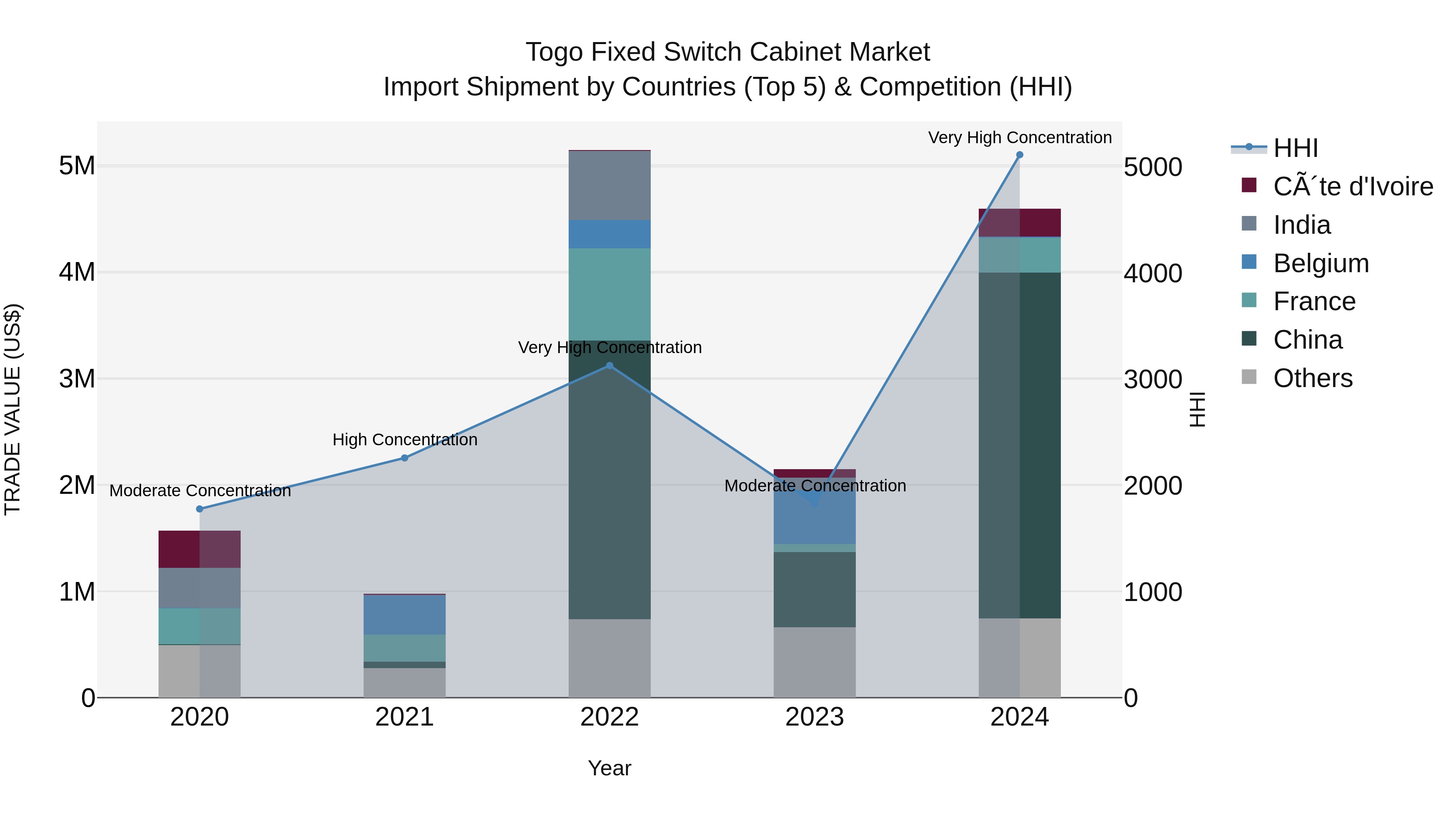Click the 2024 China bar segment
Viewport: 1456px width, 819px height.
(x=1020, y=445)
